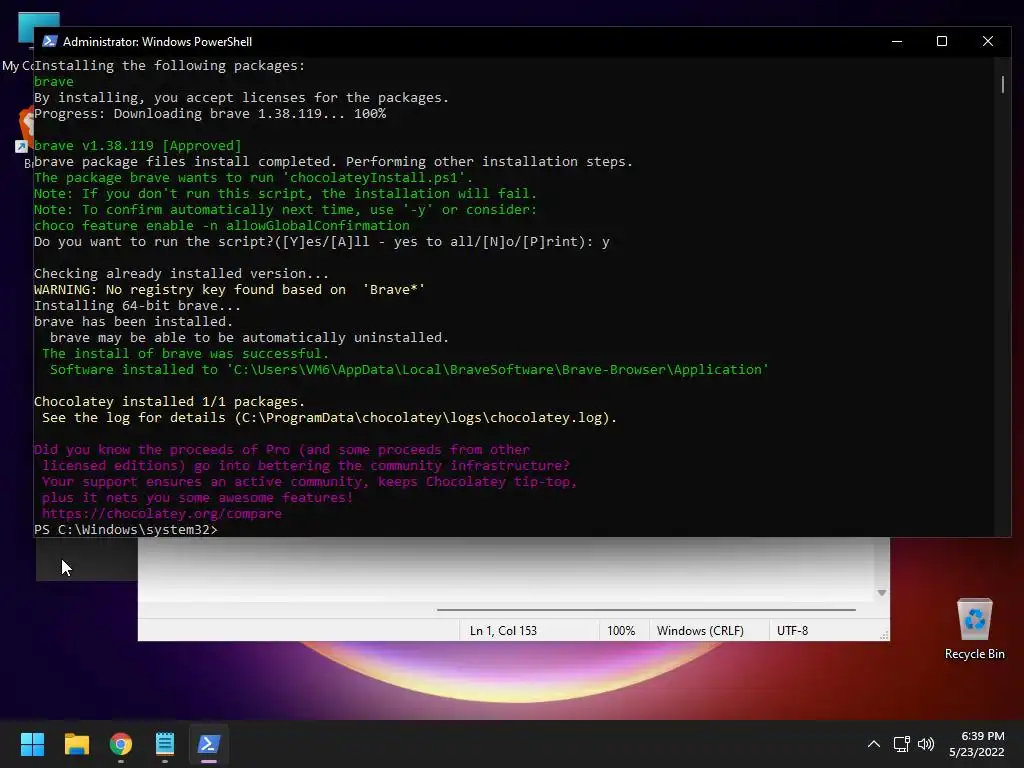The image size is (1024, 768).
Task: Select the PowerShell taskbar icon
Action: pos(209,744)
